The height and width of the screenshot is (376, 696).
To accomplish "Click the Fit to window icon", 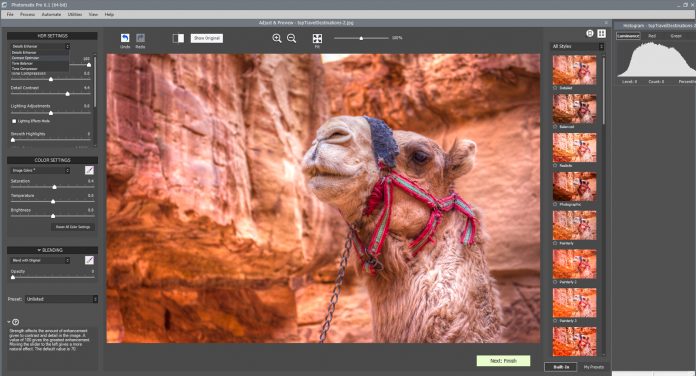I will pyautogui.click(x=317, y=38).
